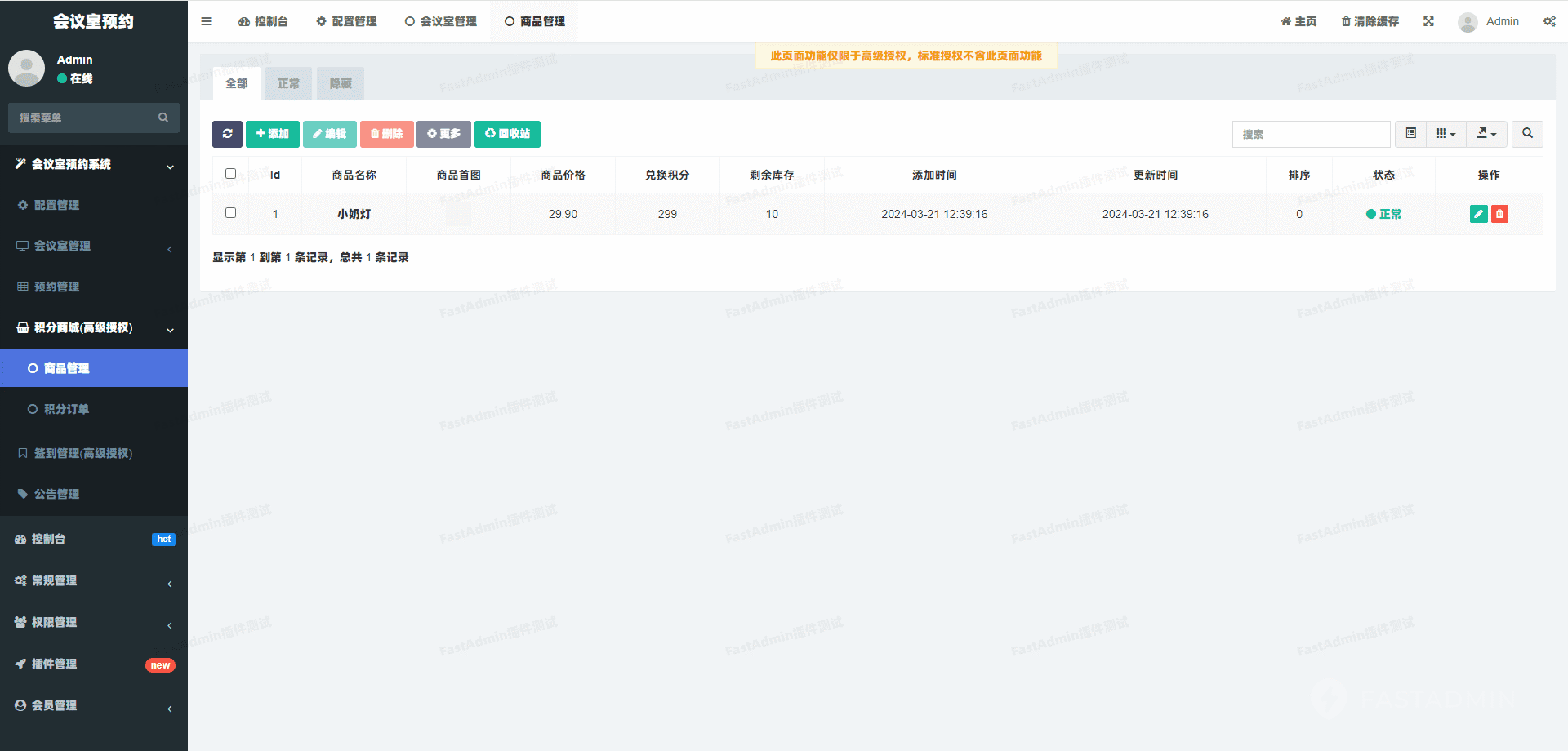
Task: Select the checkbox for row 小奶灯
Action: click(230, 213)
